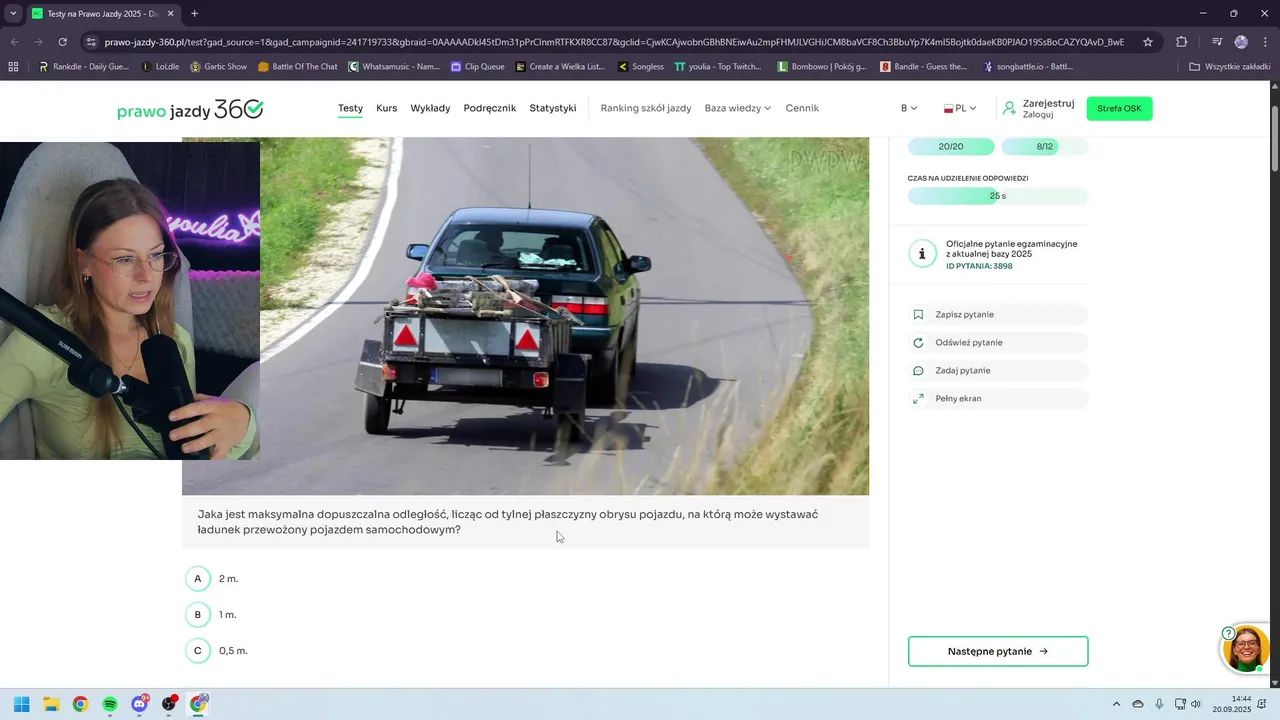Open the Testy menu item
1280x720 pixels.
[x=350, y=108]
